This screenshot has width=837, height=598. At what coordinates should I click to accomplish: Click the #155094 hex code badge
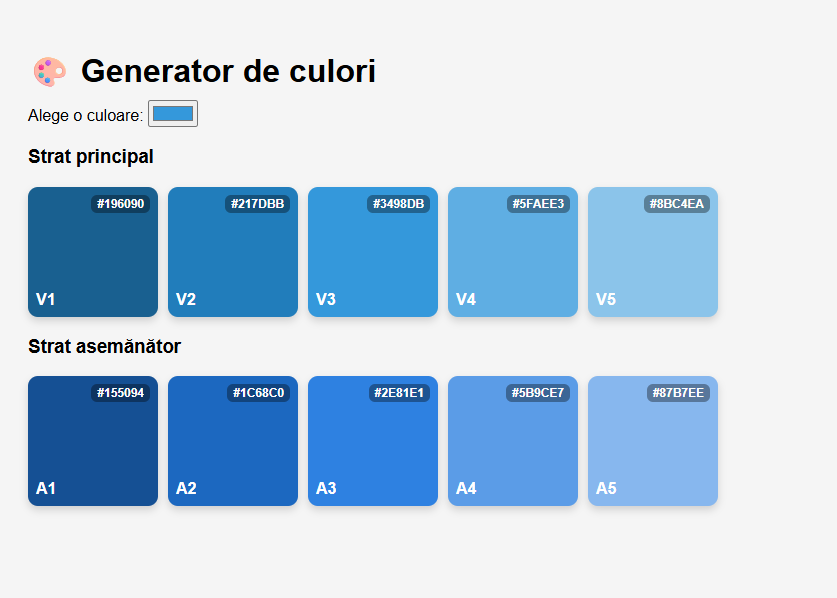tap(121, 393)
